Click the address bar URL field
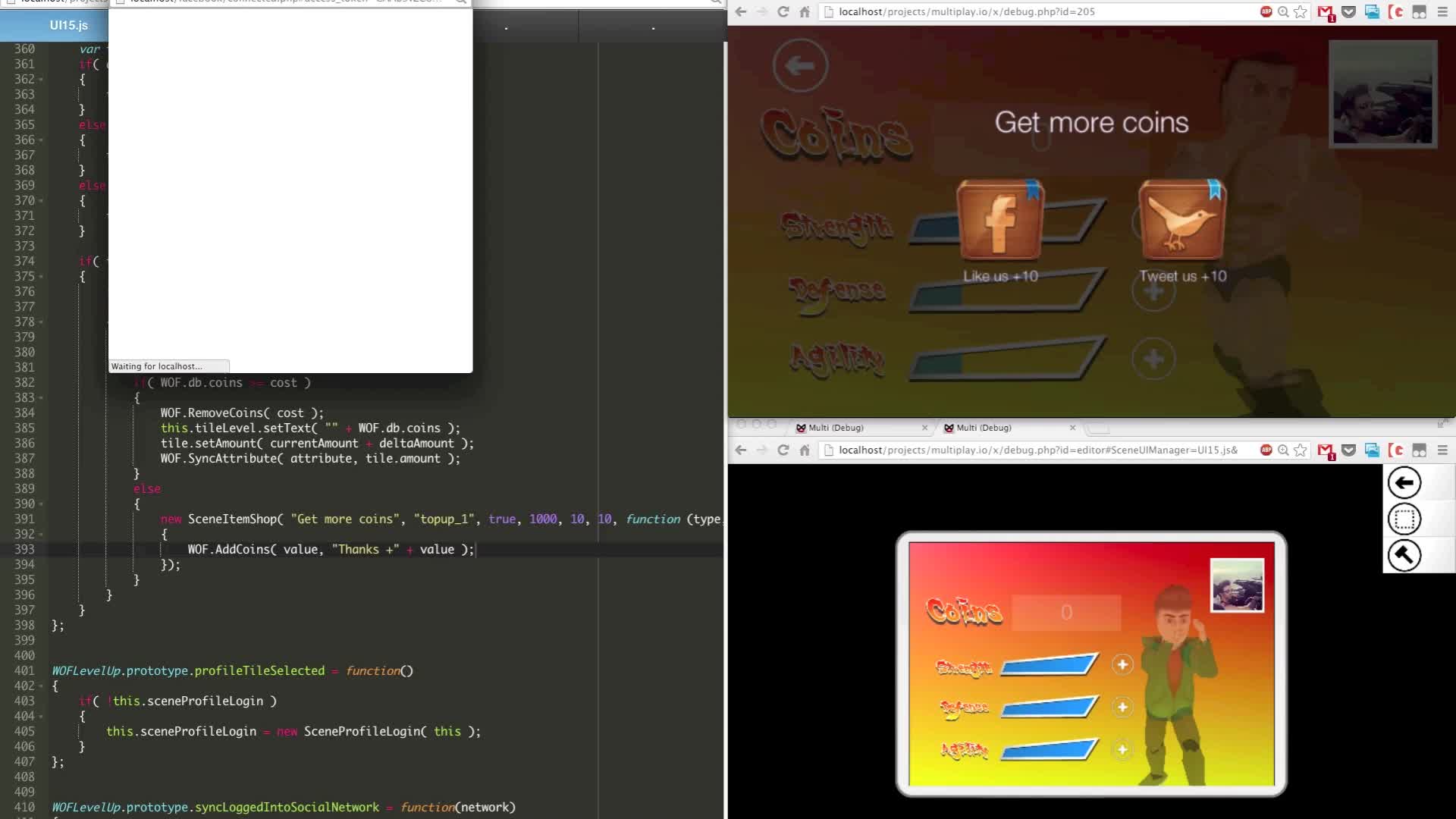The image size is (1456, 819). (x=986, y=12)
